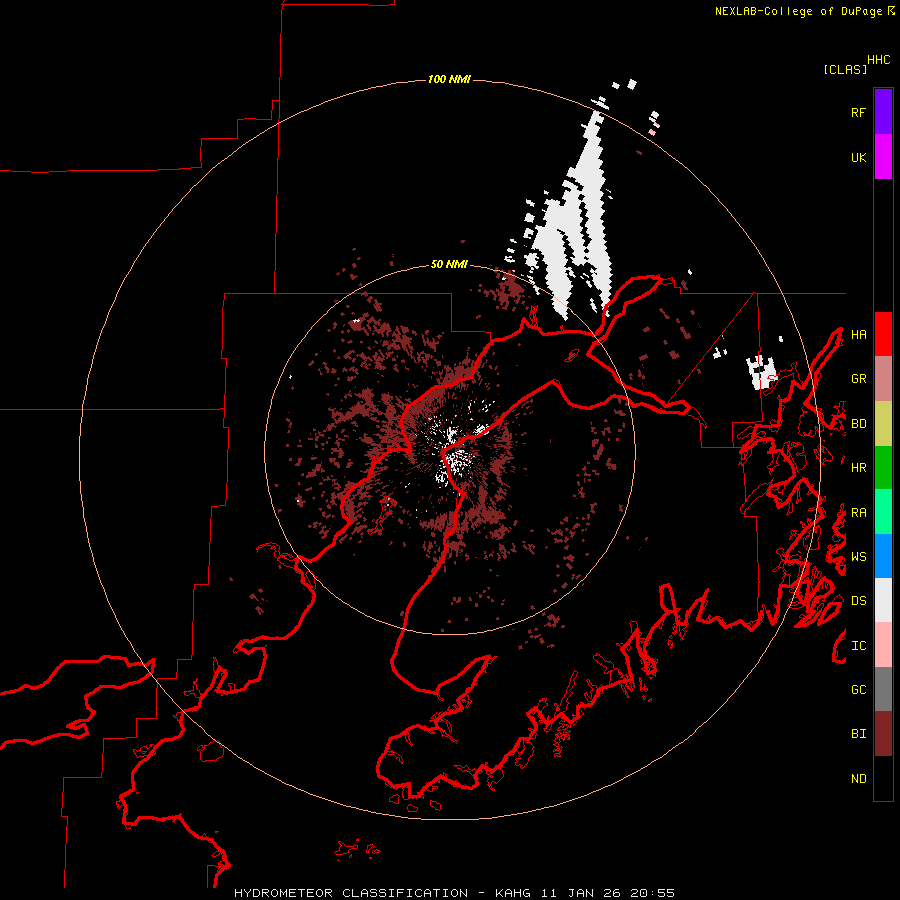The height and width of the screenshot is (900, 900).
Task: Click the BD yellow legend swatch
Action: pos(883,424)
